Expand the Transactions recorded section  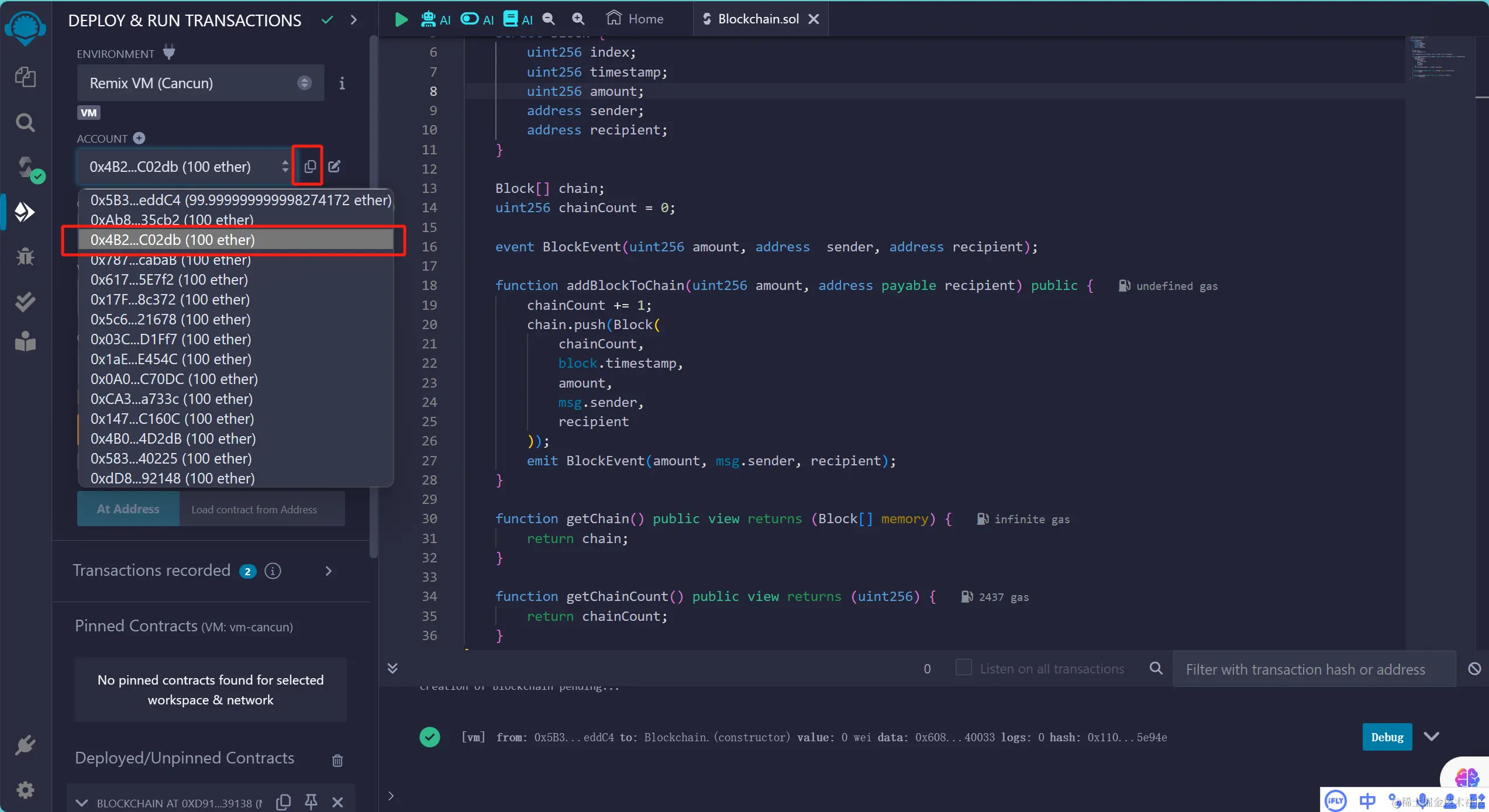(x=329, y=571)
